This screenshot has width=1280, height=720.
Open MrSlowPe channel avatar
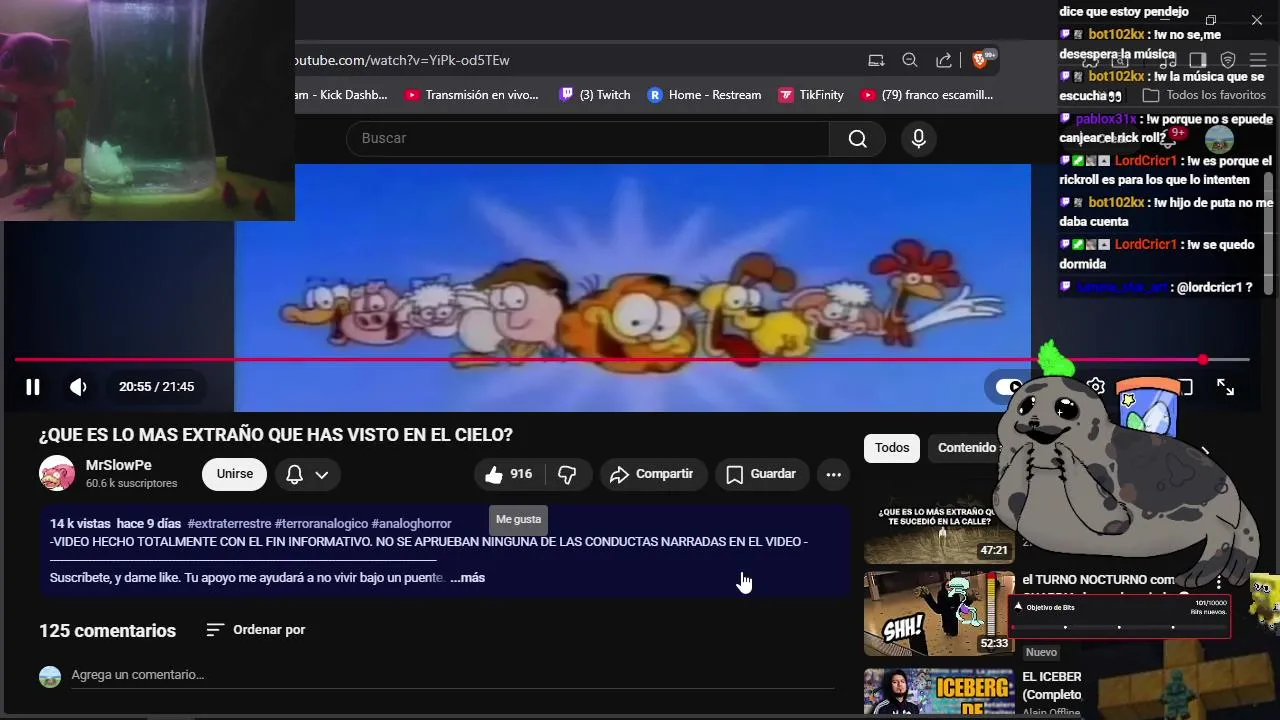57,473
